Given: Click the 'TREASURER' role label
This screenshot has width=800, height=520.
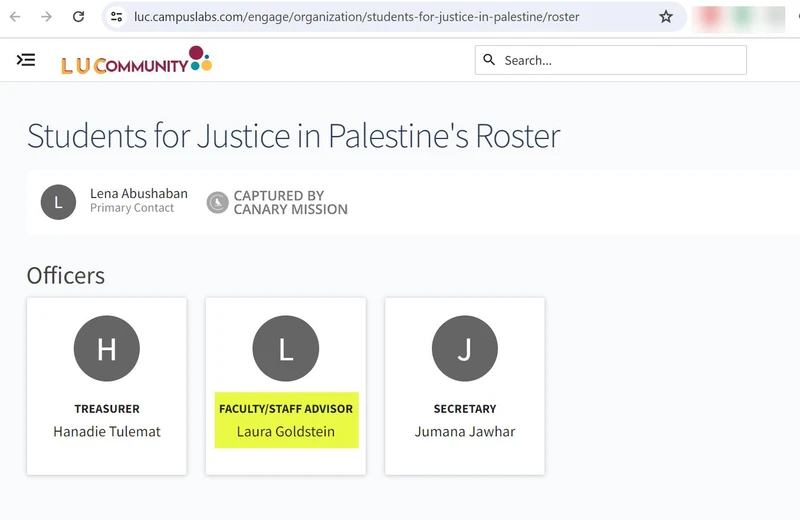Looking at the screenshot, I should point(107,409).
